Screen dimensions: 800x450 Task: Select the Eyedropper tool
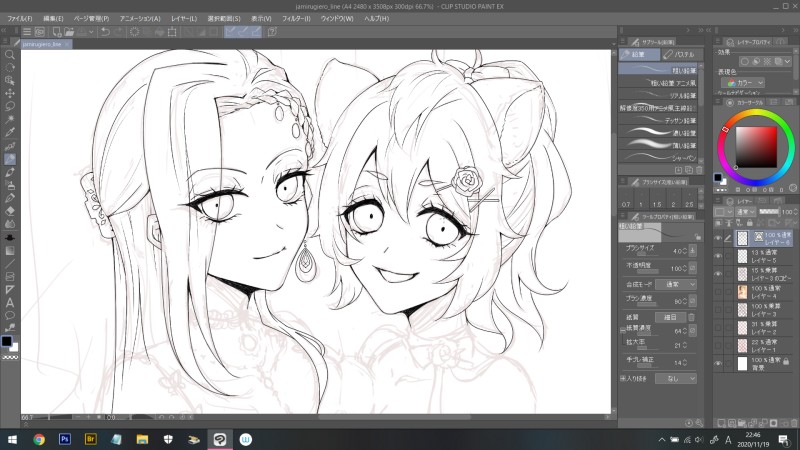point(10,132)
